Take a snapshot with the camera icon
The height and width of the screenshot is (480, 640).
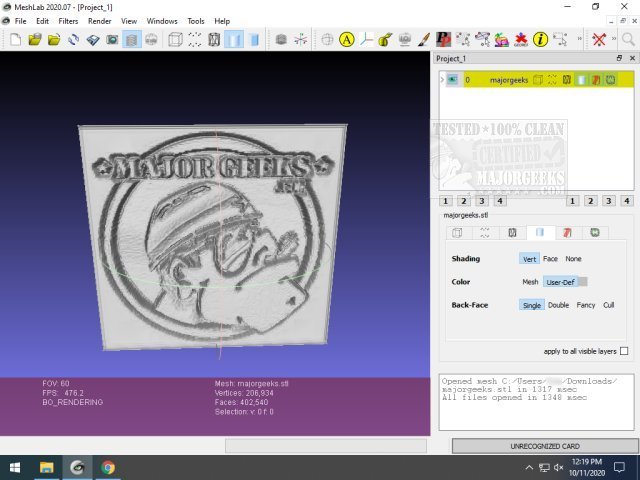(112, 40)
